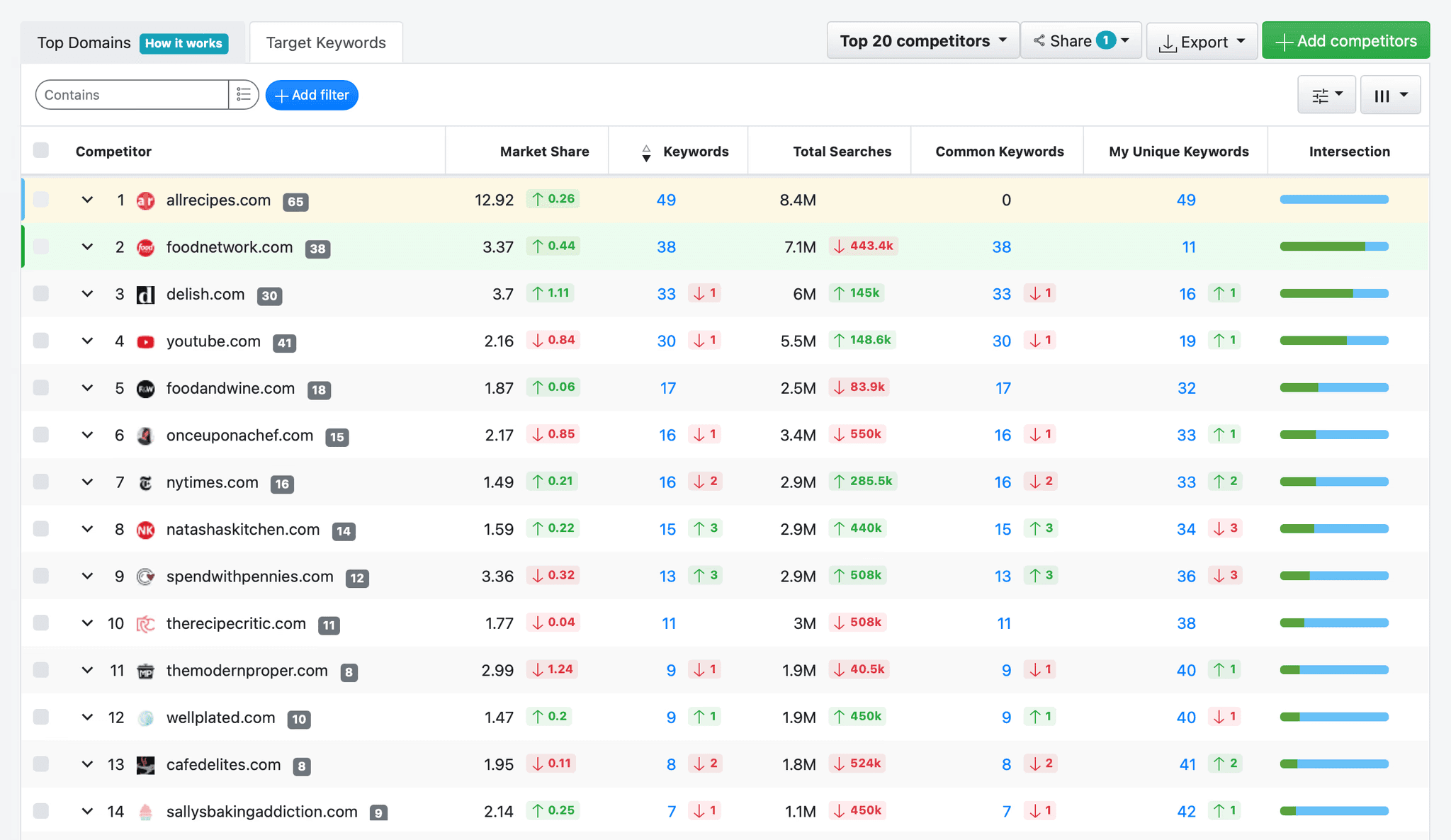The height and width of the screenshot is (840, 1451).
Task: Expand the allrecipes.com row
Action: [x=87, y=200]
